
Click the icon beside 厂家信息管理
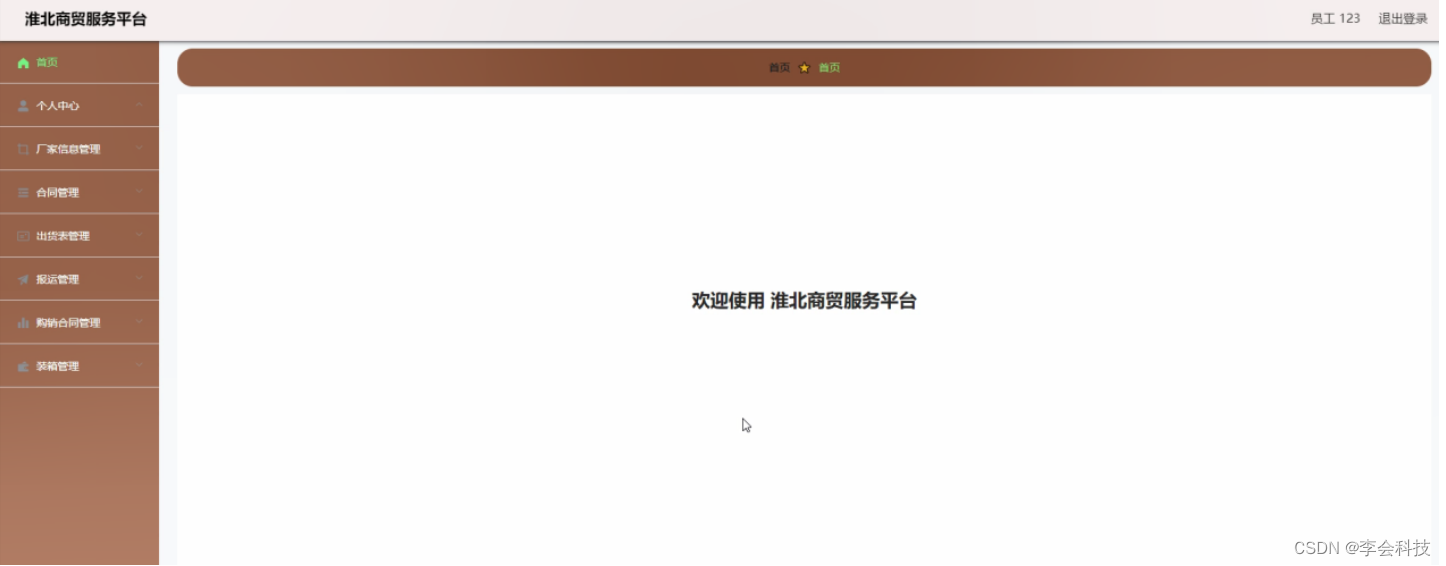pos(24,150)
